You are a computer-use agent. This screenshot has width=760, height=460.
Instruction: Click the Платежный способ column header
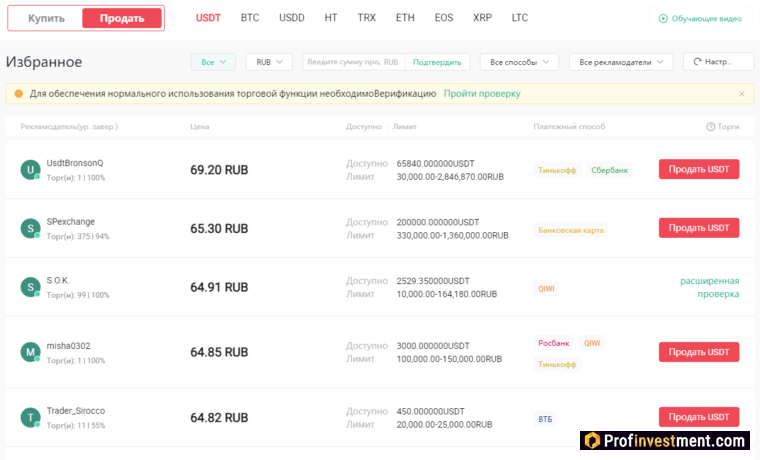[x=569, y=127]
